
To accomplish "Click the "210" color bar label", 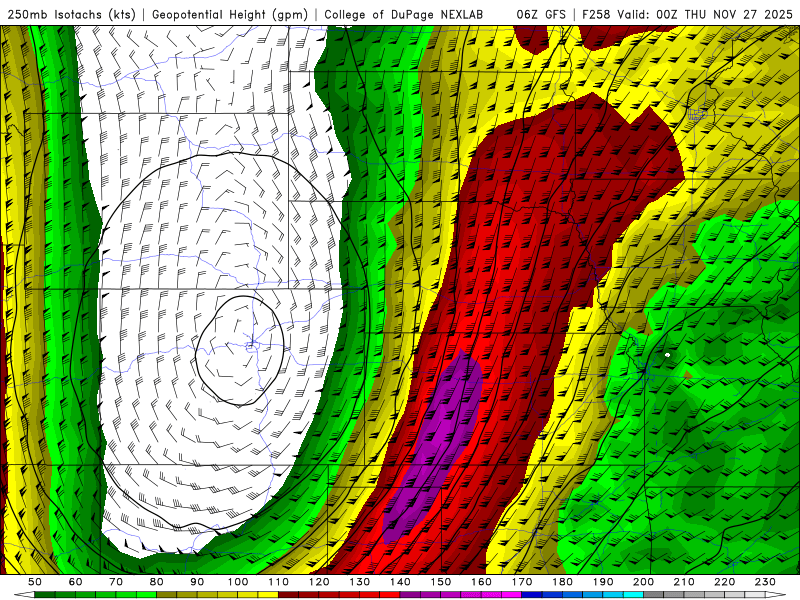I will pyautogui.click(x=684, y=582).
